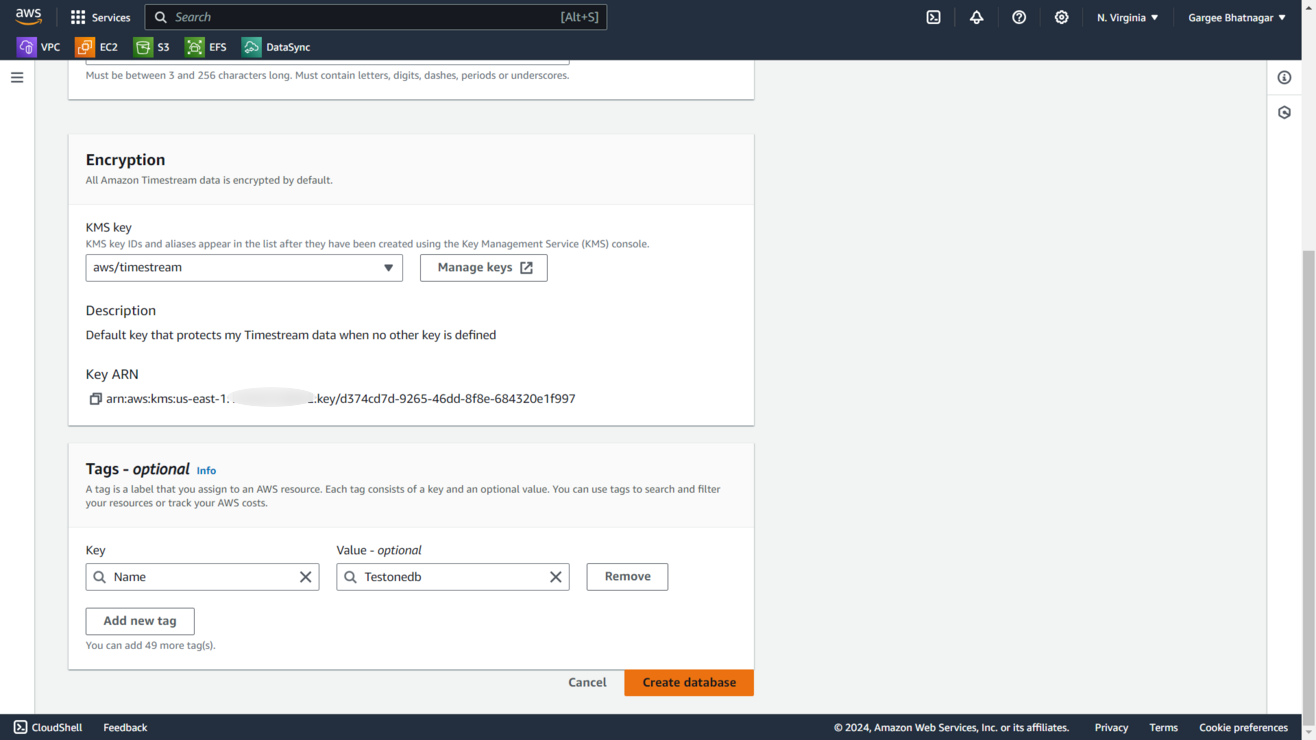Open Cookie preferences
The image size is (1316, 740).
click(1243, 727)
